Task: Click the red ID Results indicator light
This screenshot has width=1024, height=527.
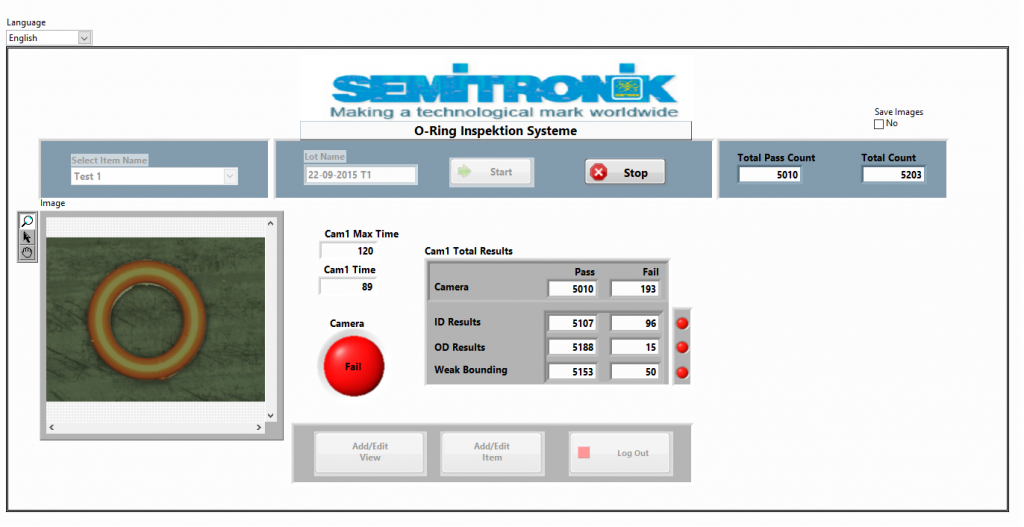Action: tap(683, 323)
